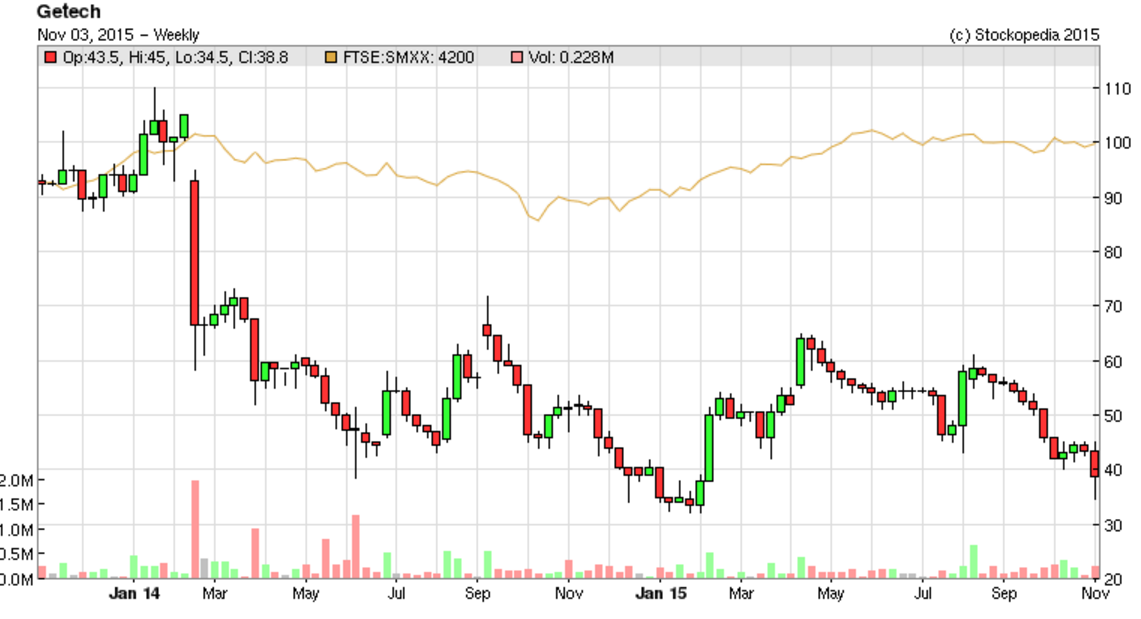Click the Jan 15 x-axis label

tap(662, 595)
